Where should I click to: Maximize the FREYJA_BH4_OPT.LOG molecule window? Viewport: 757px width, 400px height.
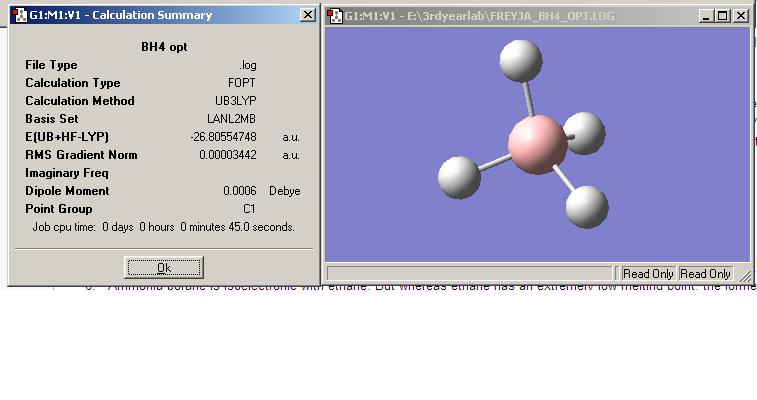(x=723, y=16)
